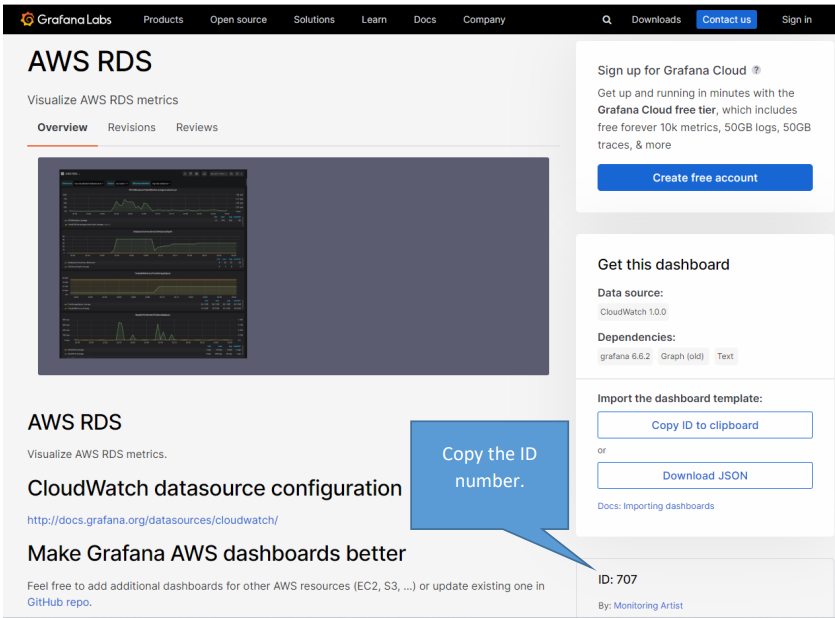This screenshot has height=618, width=835.
Task: Open the GitHub repo link
Action: click(x=58, y=602)
